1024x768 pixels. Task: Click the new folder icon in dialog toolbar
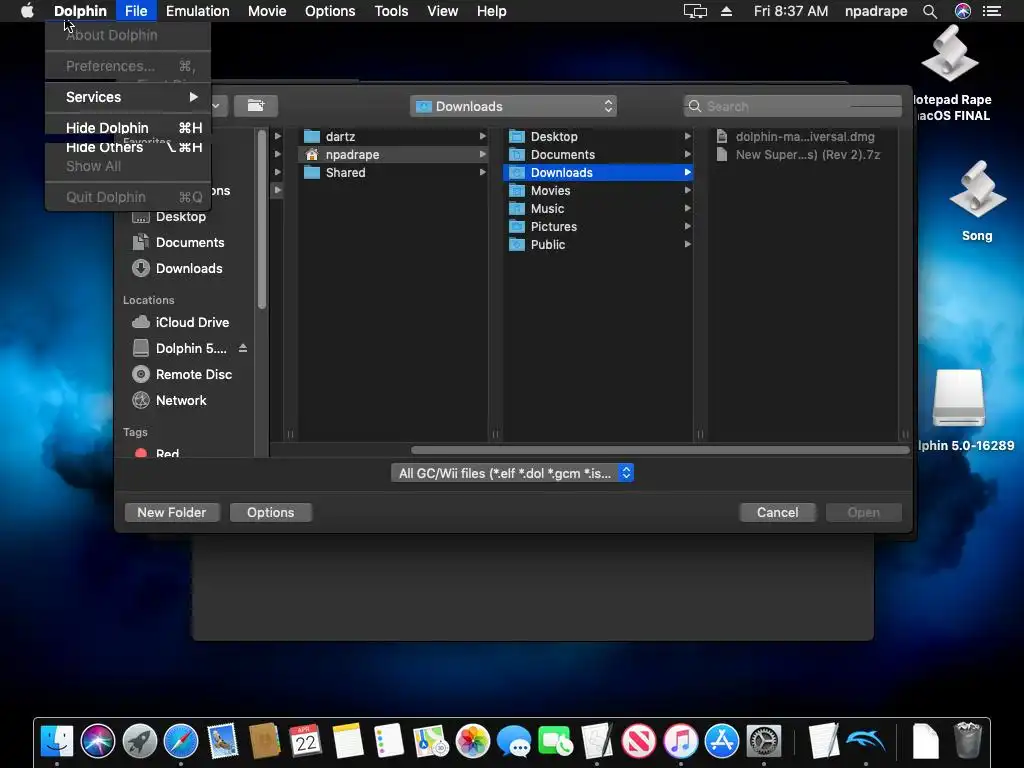coord(255,106)
